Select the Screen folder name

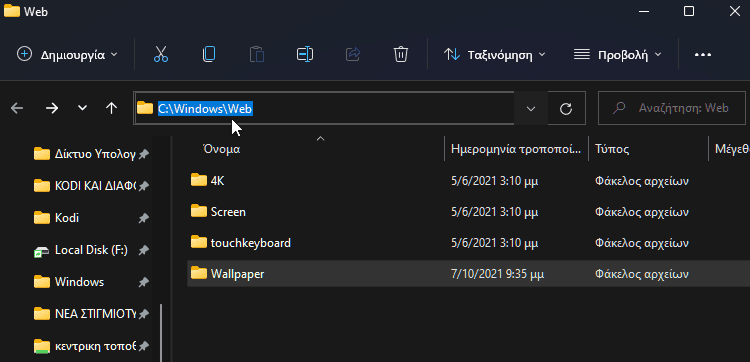click(228, 212)
